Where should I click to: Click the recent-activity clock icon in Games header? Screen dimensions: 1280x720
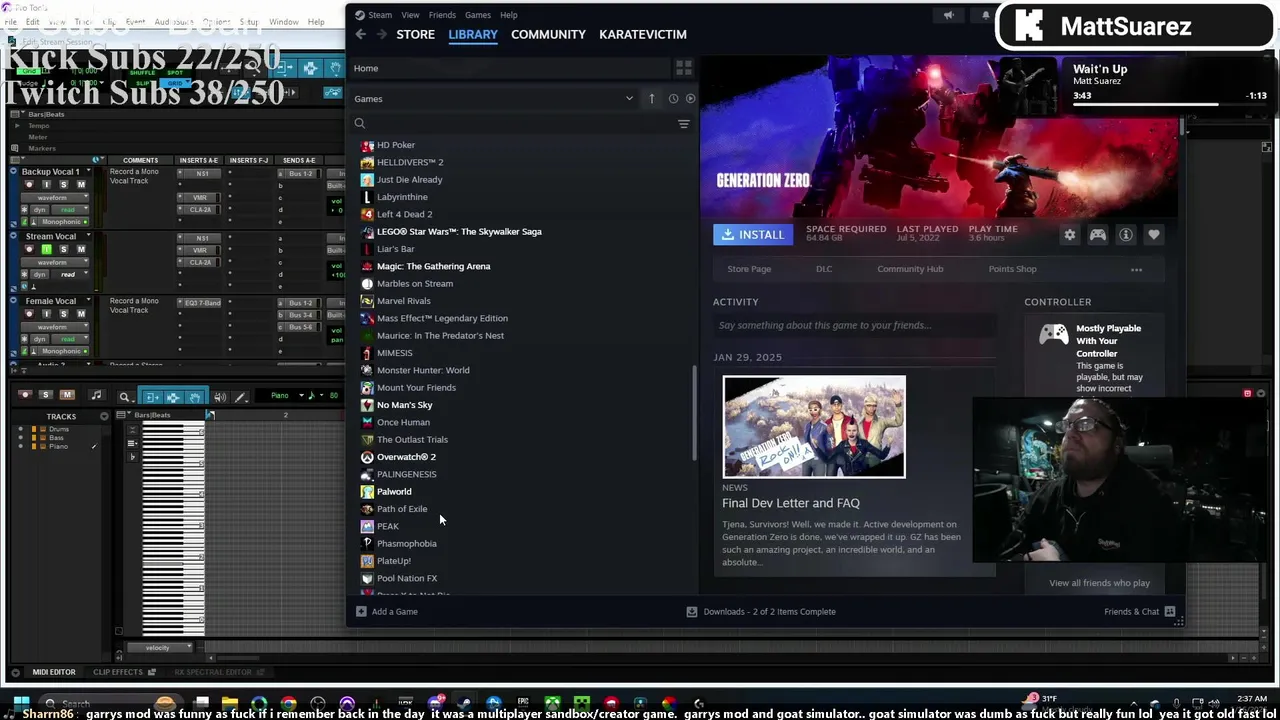(x=673, y=99)
